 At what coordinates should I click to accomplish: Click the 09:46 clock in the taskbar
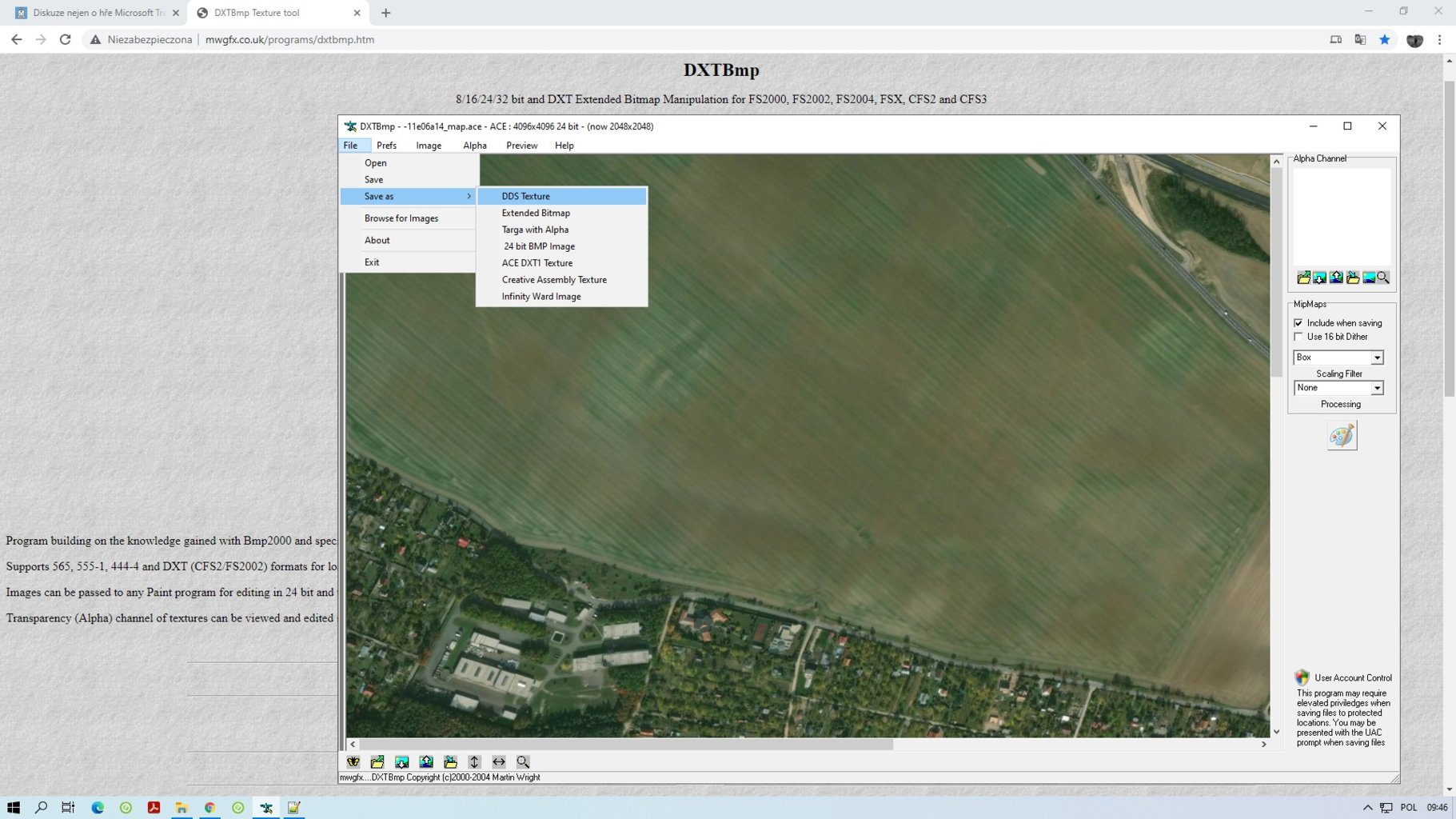[1438, 808]
